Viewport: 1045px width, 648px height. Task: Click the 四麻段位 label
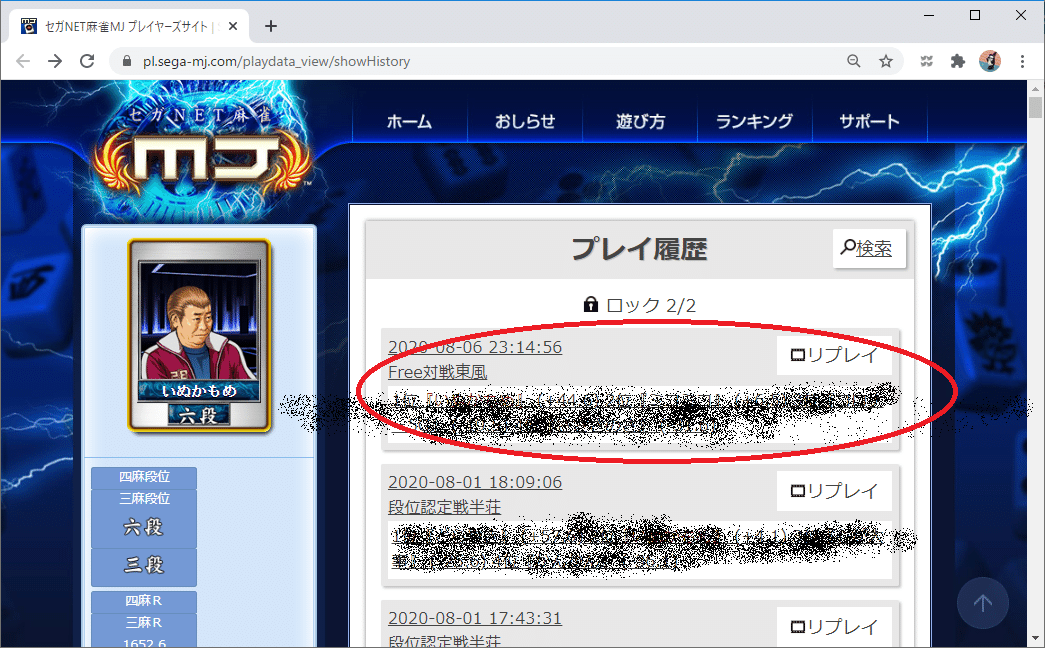[x=144, y=477]
